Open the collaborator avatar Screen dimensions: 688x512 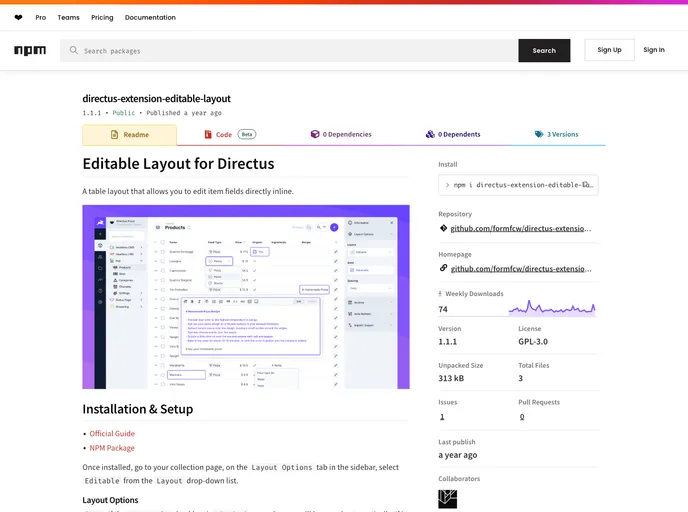pos(448,499)
